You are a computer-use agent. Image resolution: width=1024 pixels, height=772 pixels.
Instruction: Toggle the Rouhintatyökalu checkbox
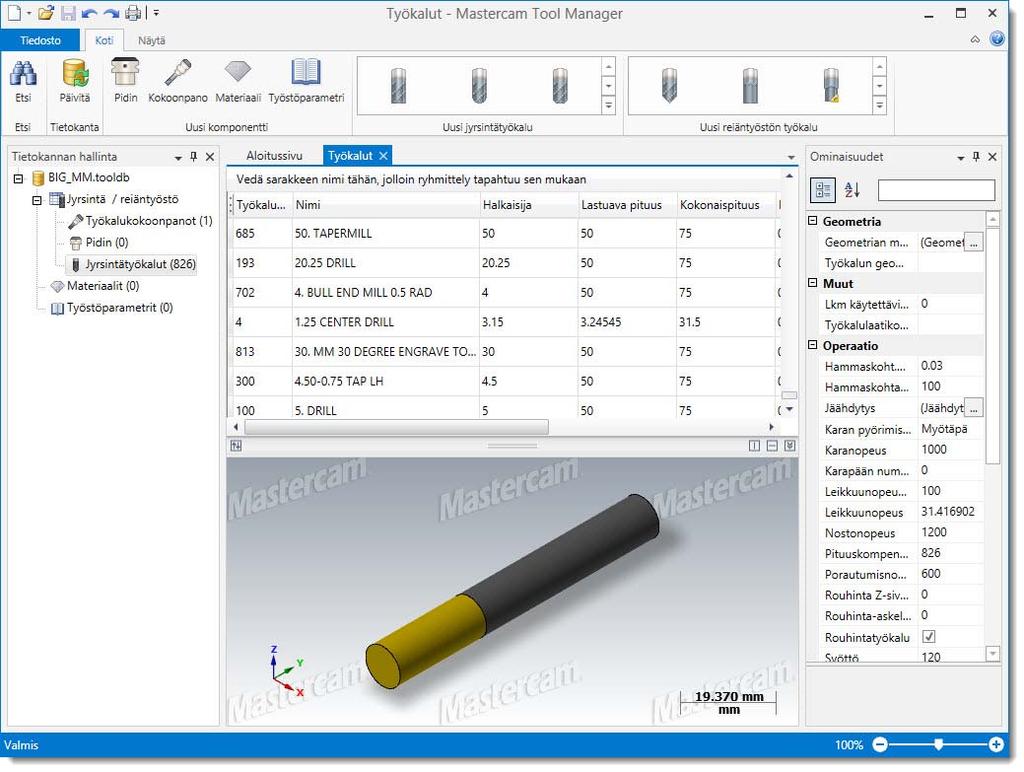coord(929,636)
